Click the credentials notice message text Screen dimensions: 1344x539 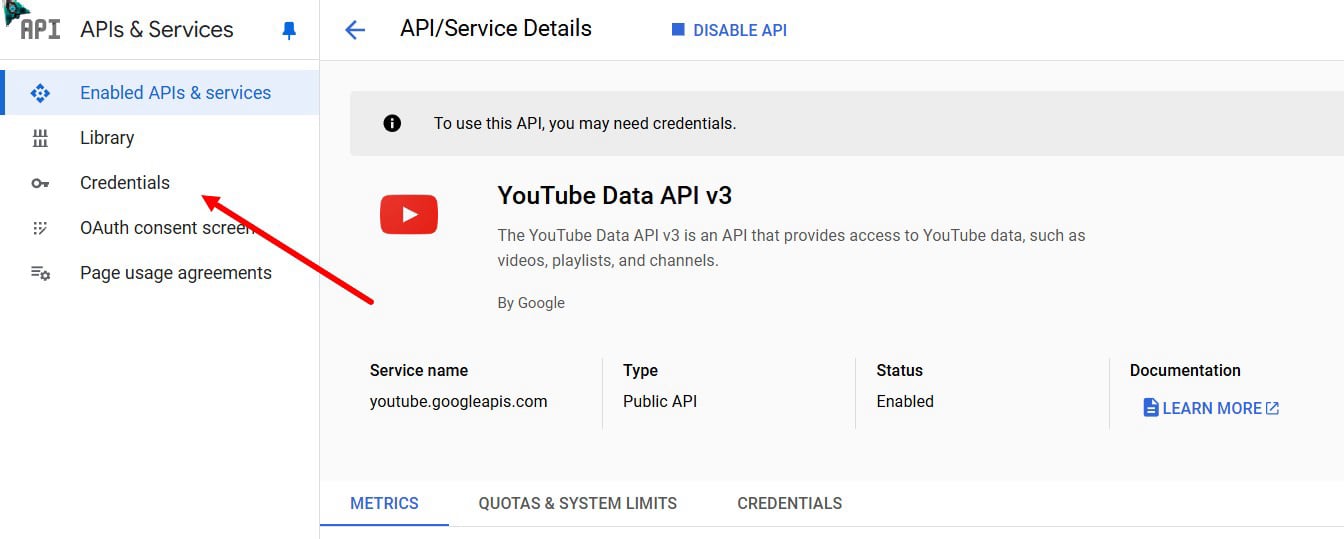pyautogui.click(x=585, y=124)
